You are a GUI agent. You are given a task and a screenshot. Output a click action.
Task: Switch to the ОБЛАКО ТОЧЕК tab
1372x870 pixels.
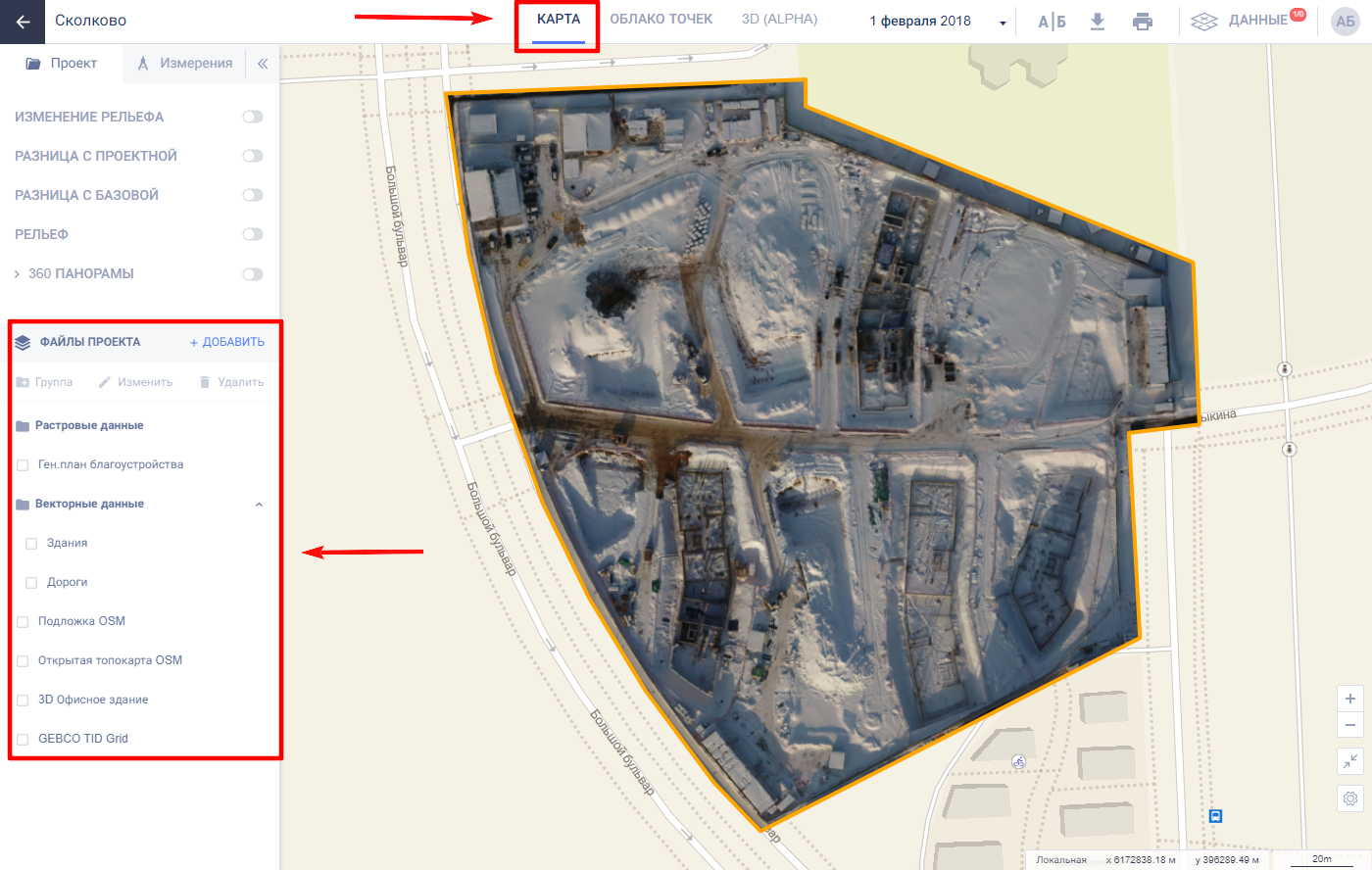pyautogui.click(x=661, y=20)
